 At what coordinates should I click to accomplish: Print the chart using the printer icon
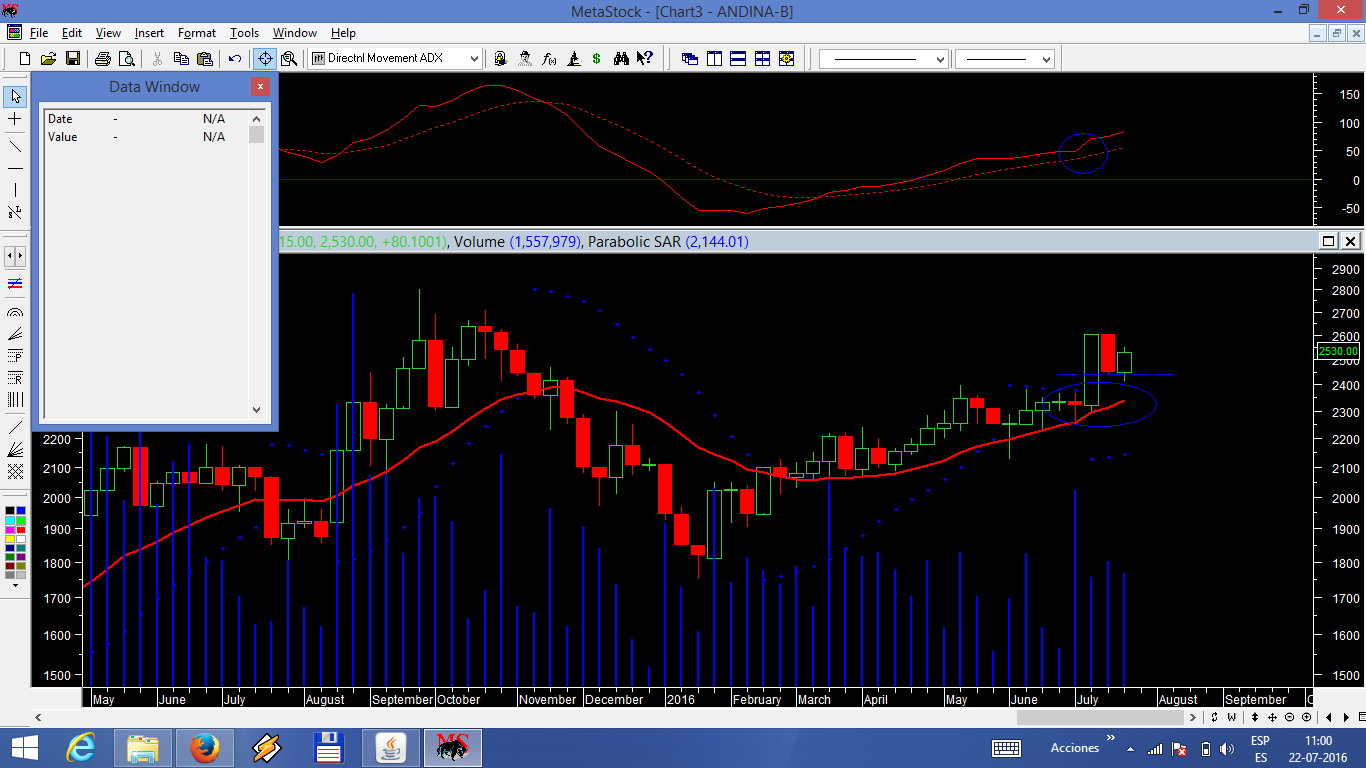[102, 58]
